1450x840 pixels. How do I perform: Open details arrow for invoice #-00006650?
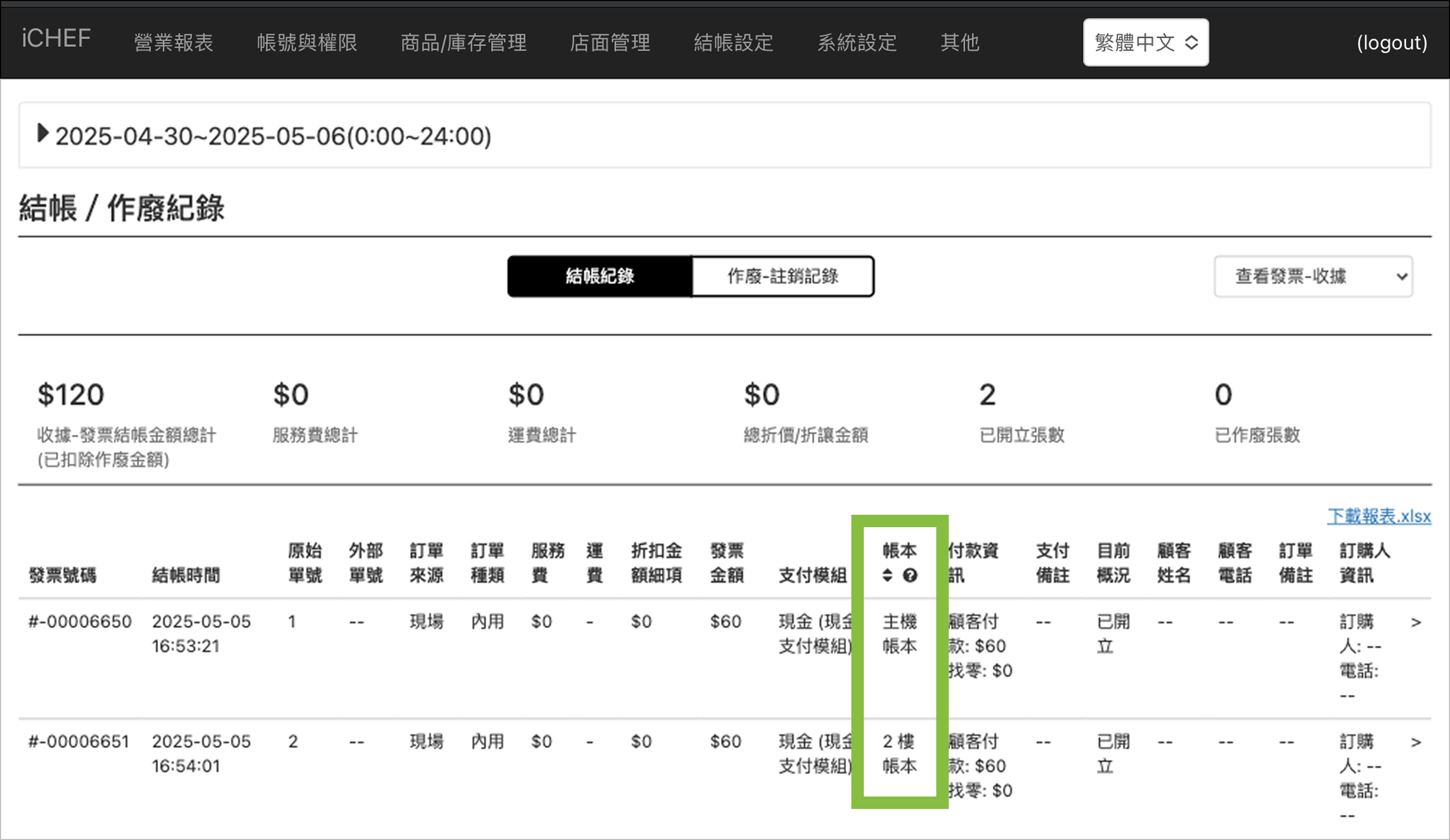click(1416, 622)
